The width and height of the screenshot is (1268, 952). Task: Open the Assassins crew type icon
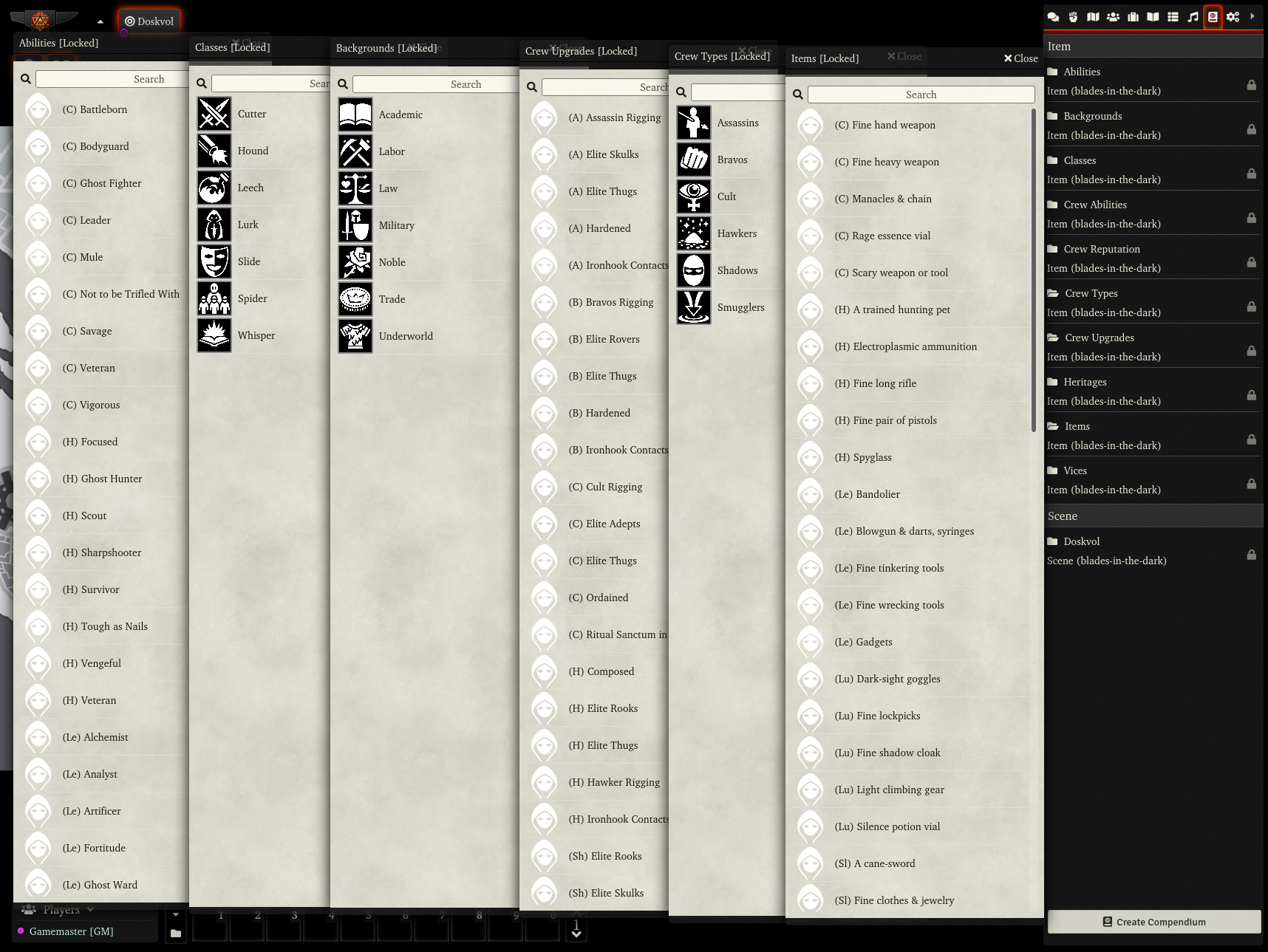(694, 123)
